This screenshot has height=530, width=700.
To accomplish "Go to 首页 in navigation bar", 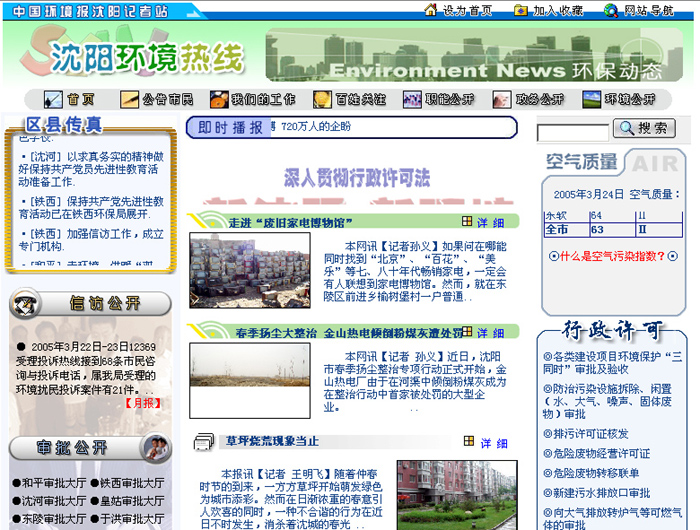I will click(81, 99).
